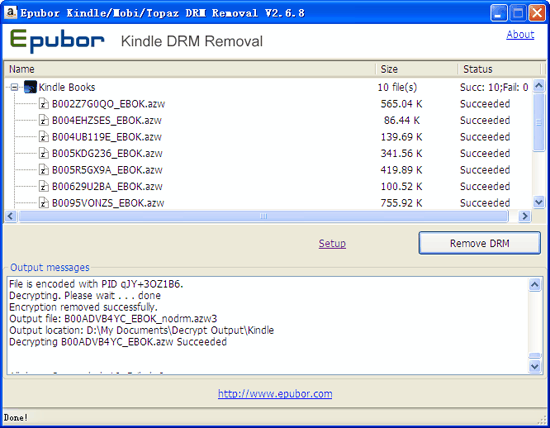The height and width of the screenshot is (428, 550).
Task: Click Succeeded status for B002Z7G0QO_EBOK.azw
Action: coord(485,104)
